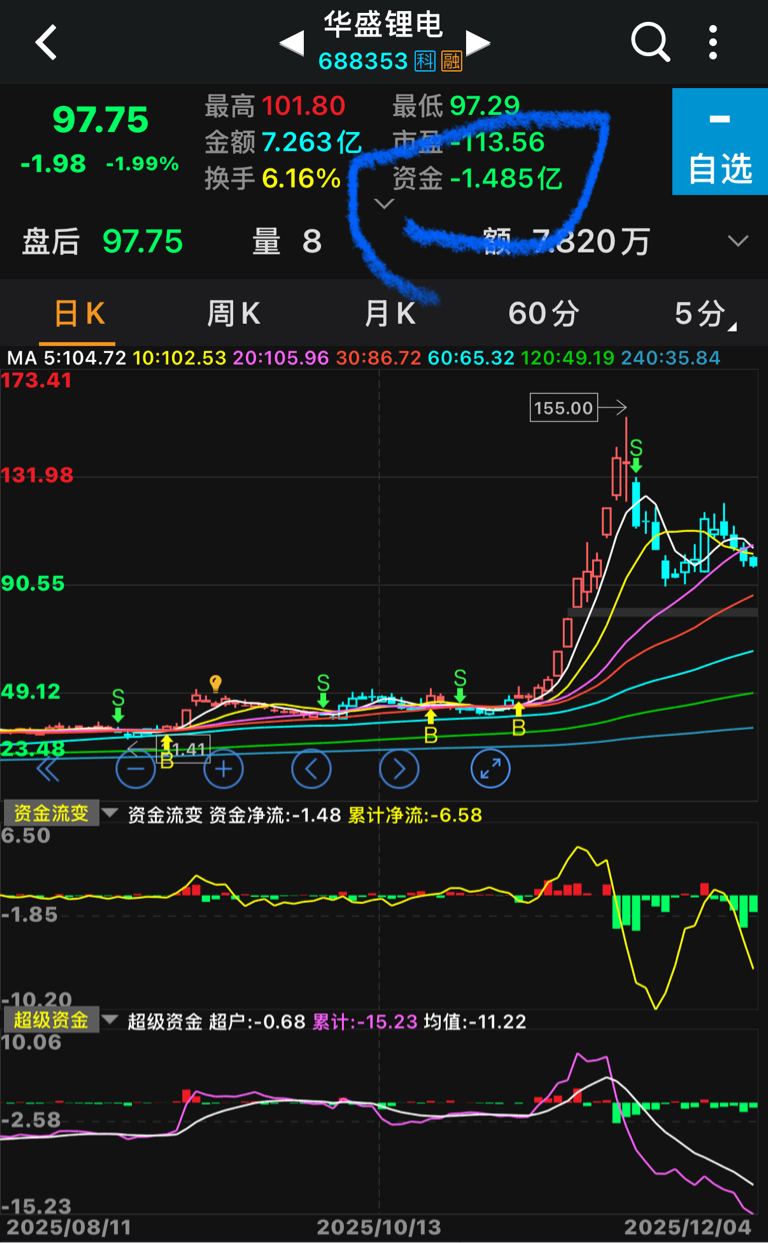Tap the stock name 华盛锂电

[x=383, y=24]
